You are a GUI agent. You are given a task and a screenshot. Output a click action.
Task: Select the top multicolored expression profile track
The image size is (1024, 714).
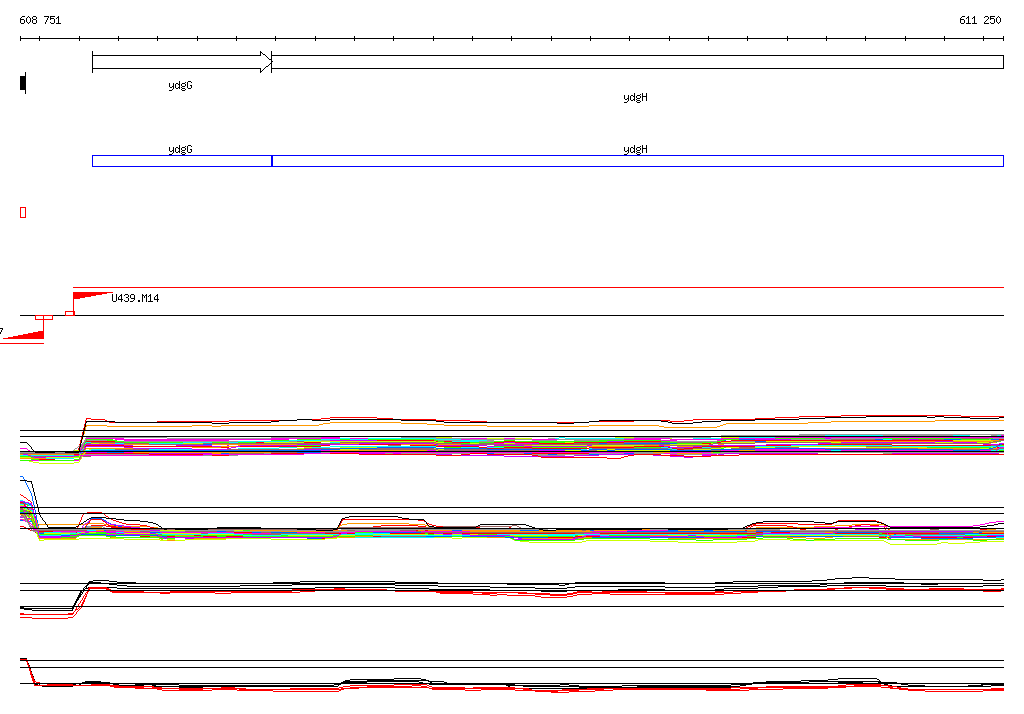click(512, 440)
